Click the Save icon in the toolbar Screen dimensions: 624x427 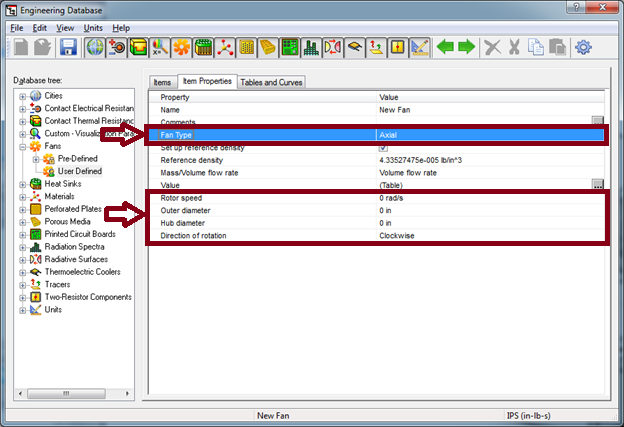[x=69, y=47]
